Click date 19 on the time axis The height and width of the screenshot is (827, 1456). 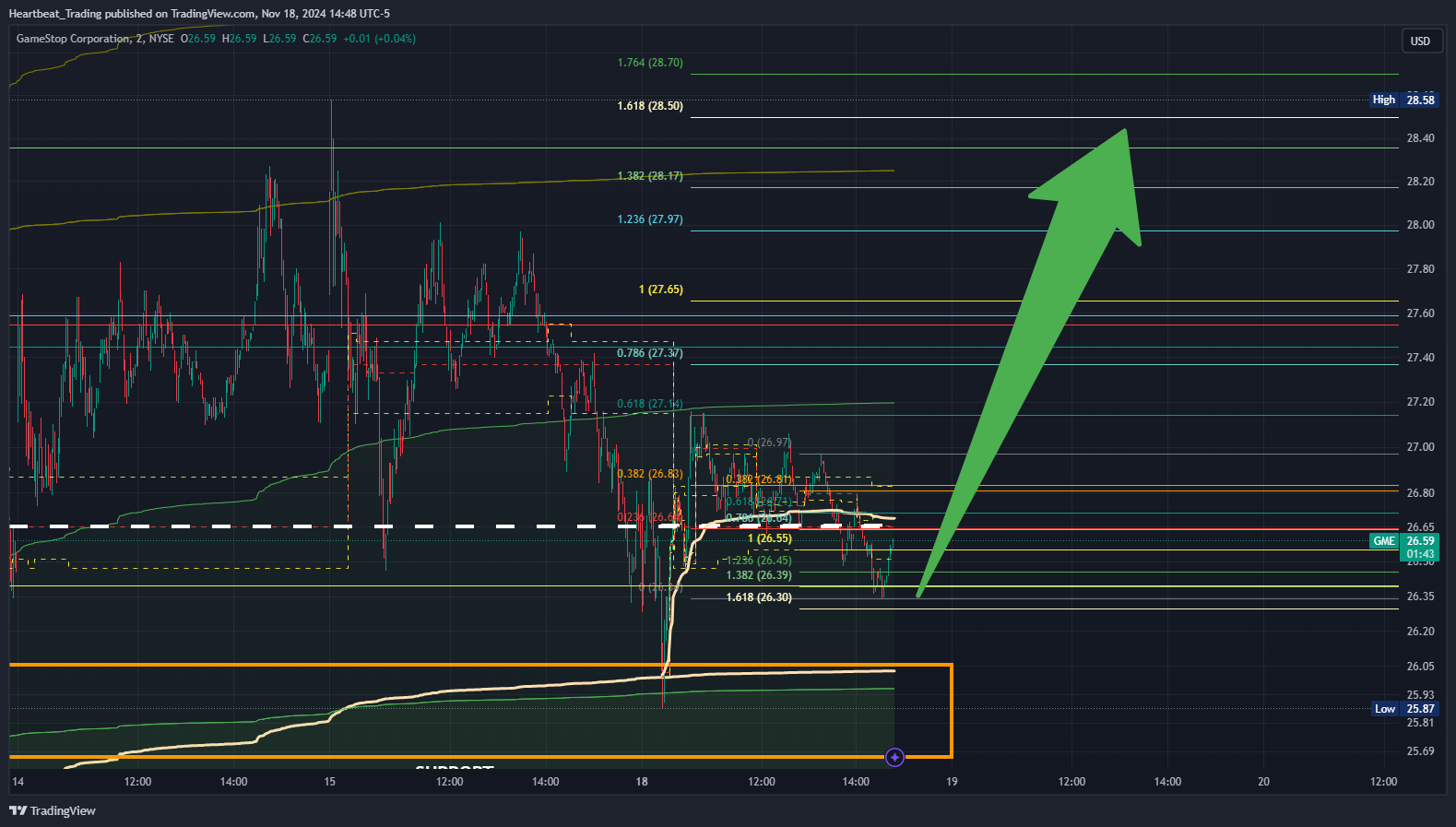point(952,782)
